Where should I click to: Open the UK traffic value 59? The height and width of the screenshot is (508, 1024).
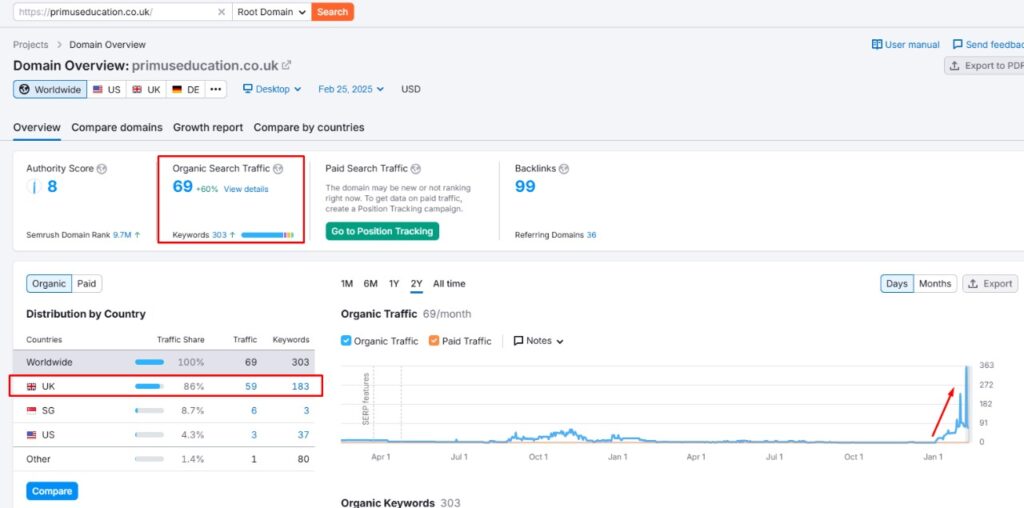(251, 387)
